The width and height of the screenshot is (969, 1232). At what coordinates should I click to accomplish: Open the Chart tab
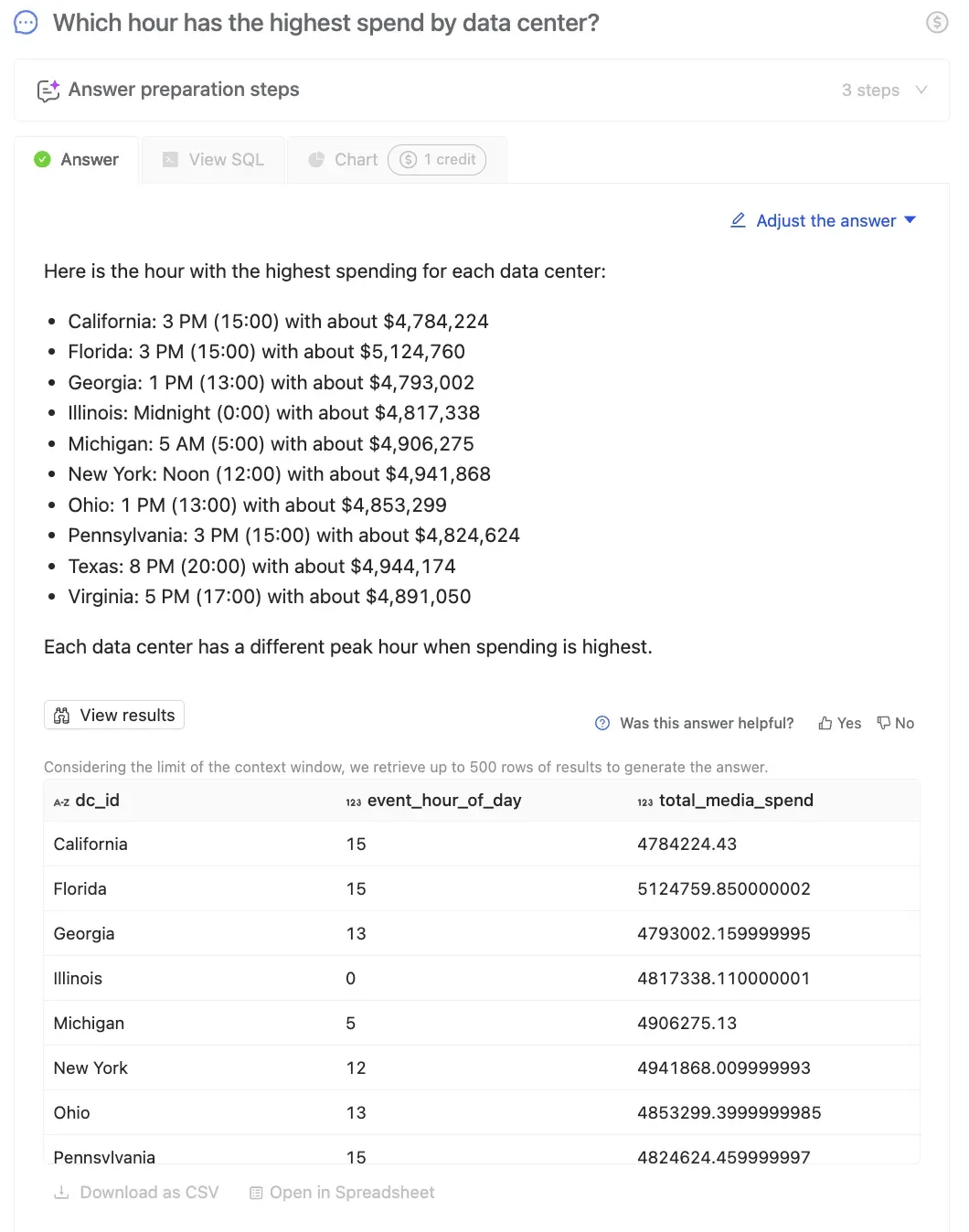[x=343, y=160]
